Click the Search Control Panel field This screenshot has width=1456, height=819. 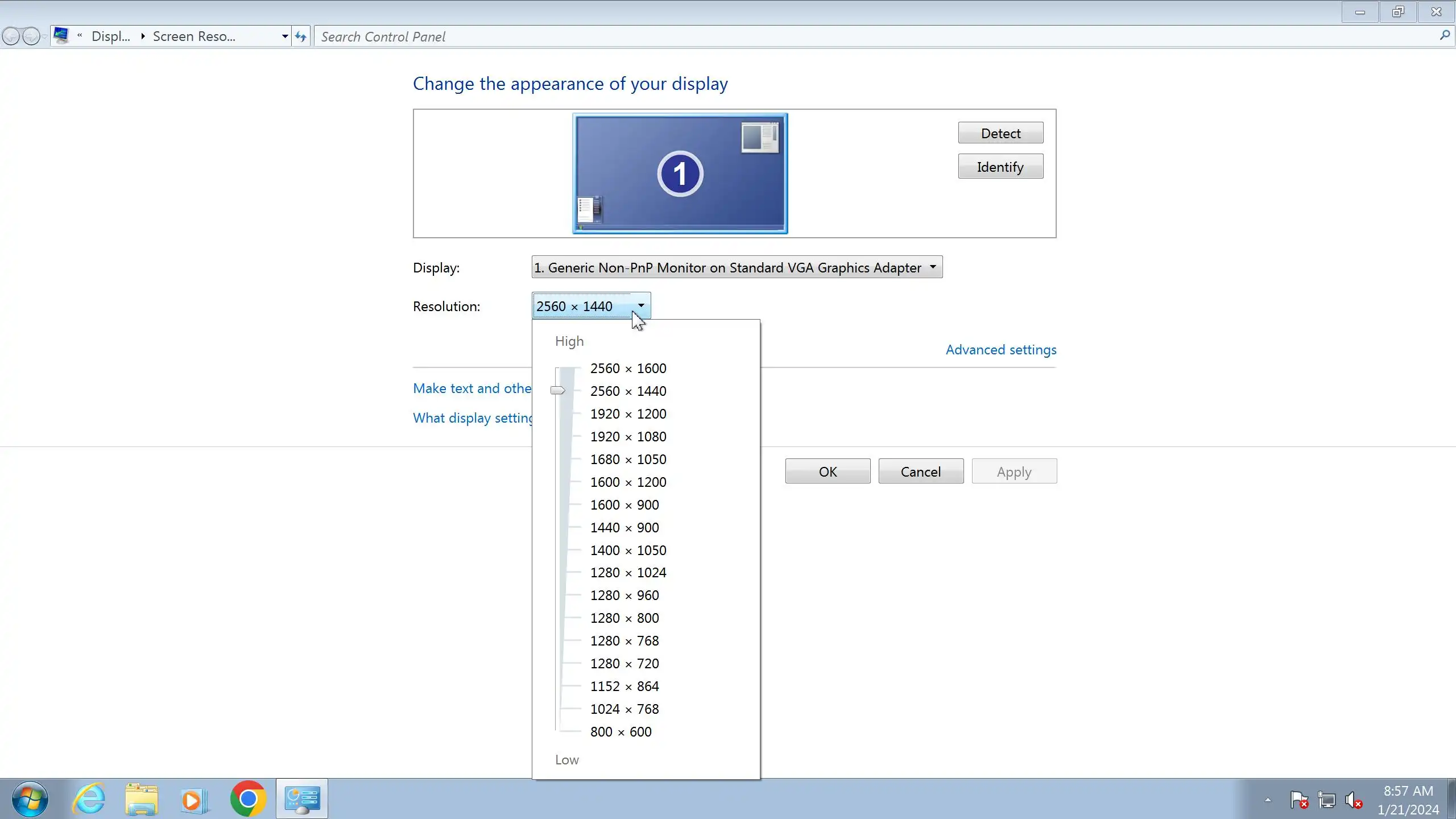tap(876, 37)
